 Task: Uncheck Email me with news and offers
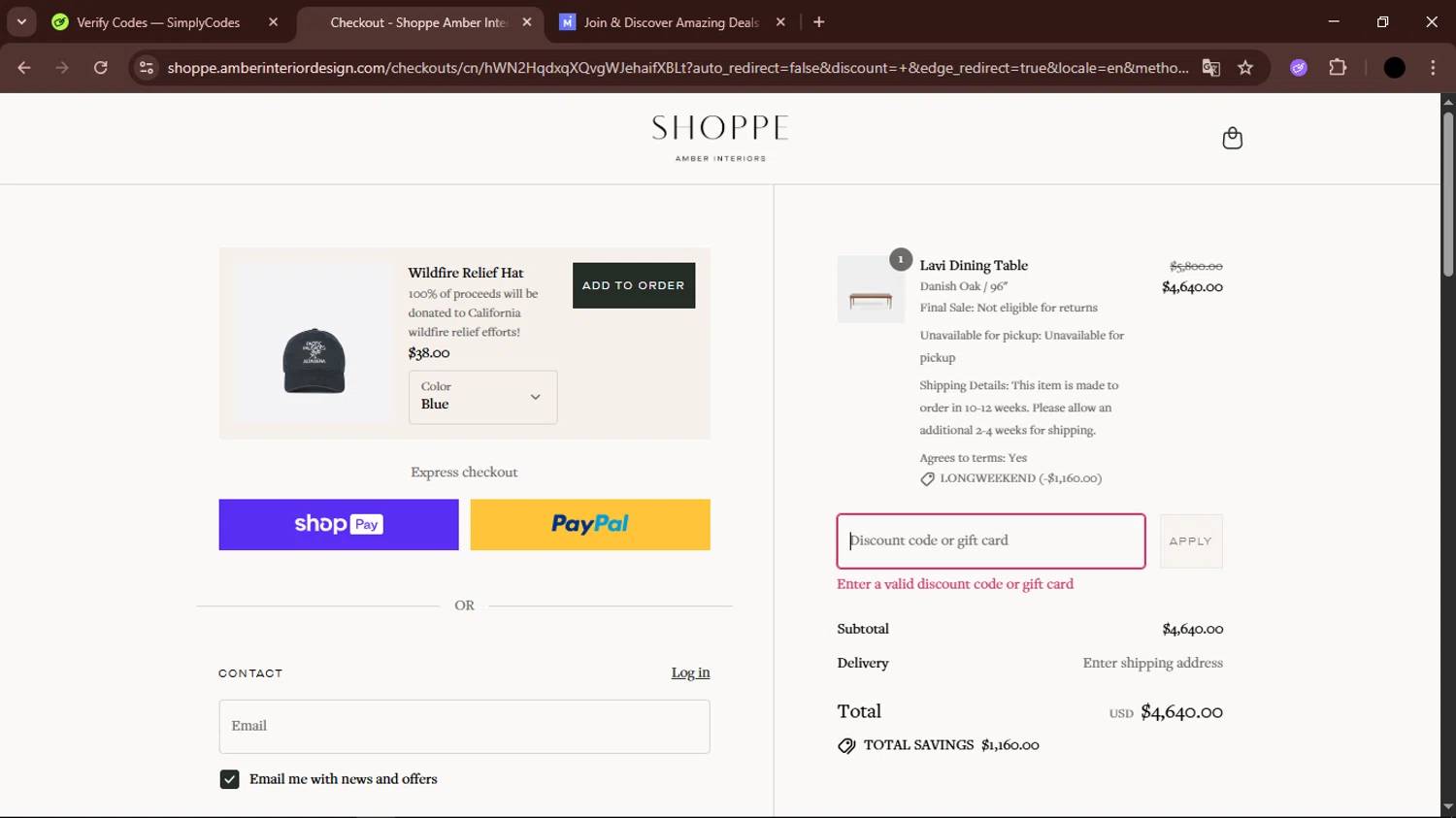click(x=229, y=779)
